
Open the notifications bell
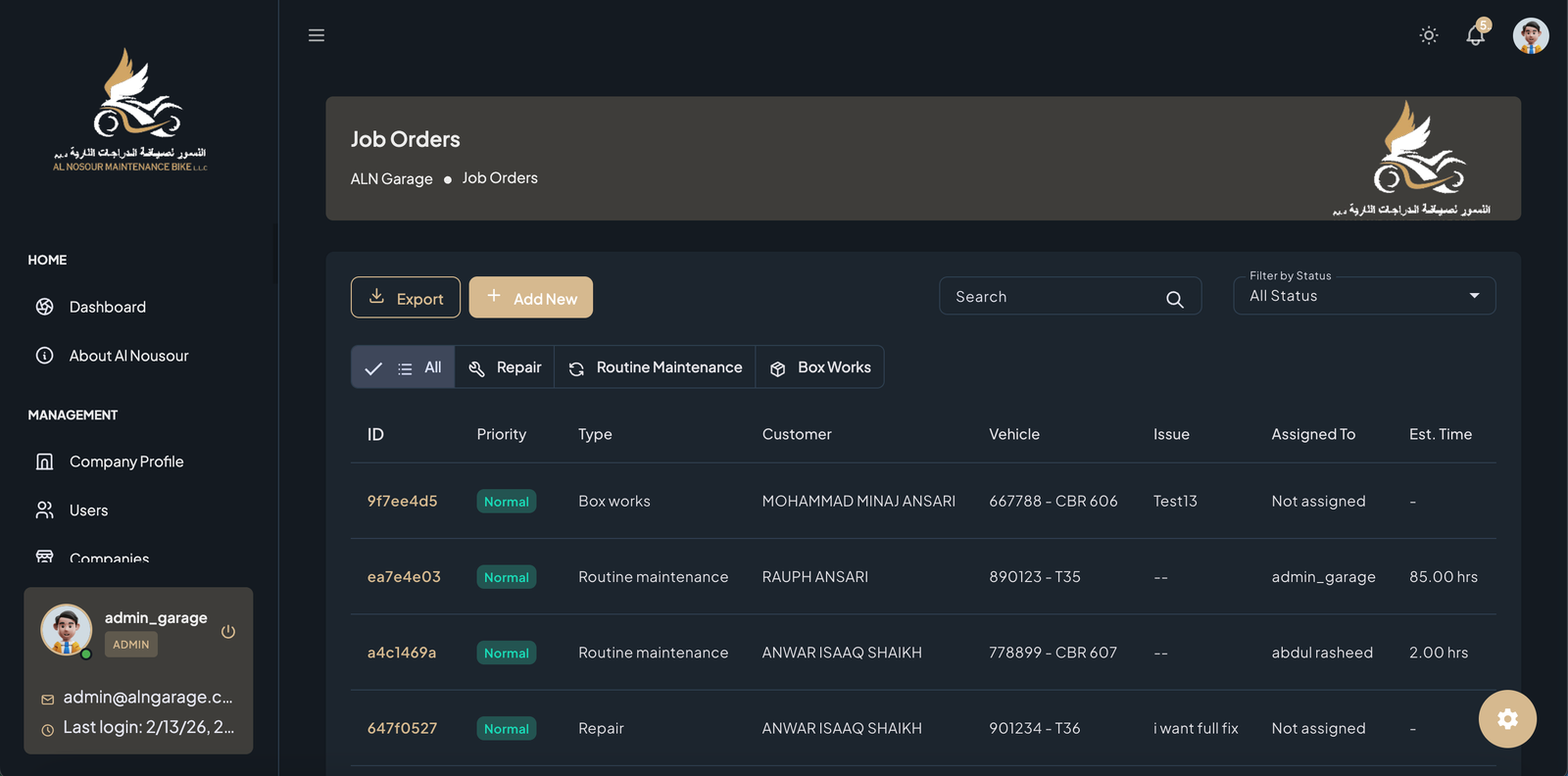(1475, 36)
